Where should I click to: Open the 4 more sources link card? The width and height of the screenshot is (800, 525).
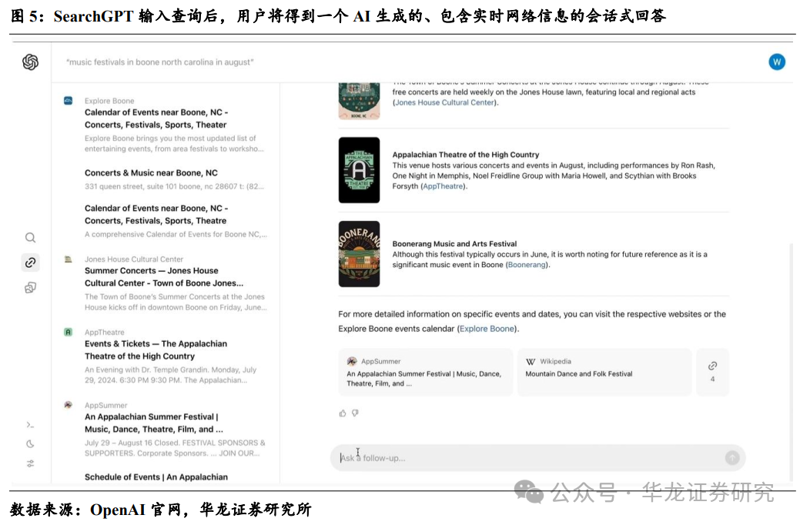click(x=712, y=372)
